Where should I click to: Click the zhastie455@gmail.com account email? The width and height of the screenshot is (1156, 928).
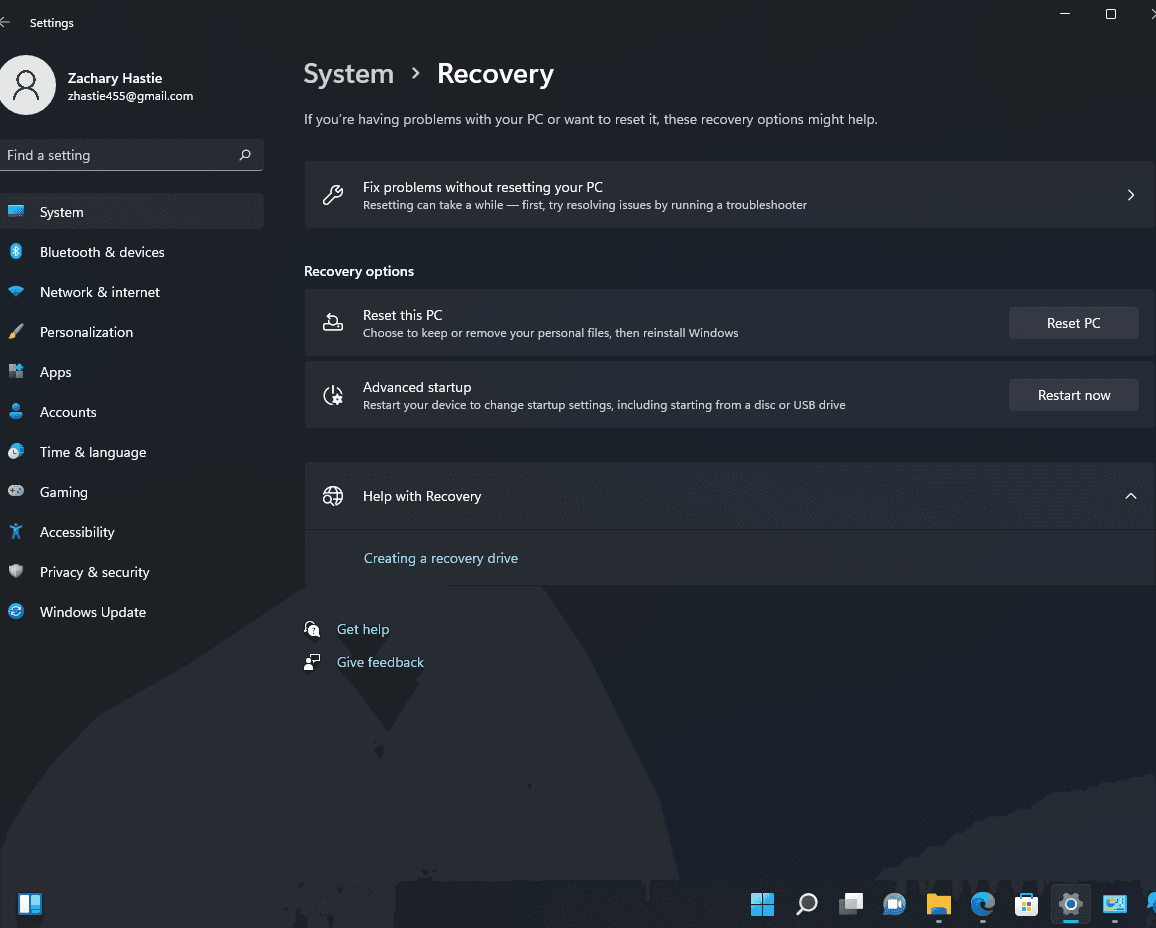pos(130,96)
